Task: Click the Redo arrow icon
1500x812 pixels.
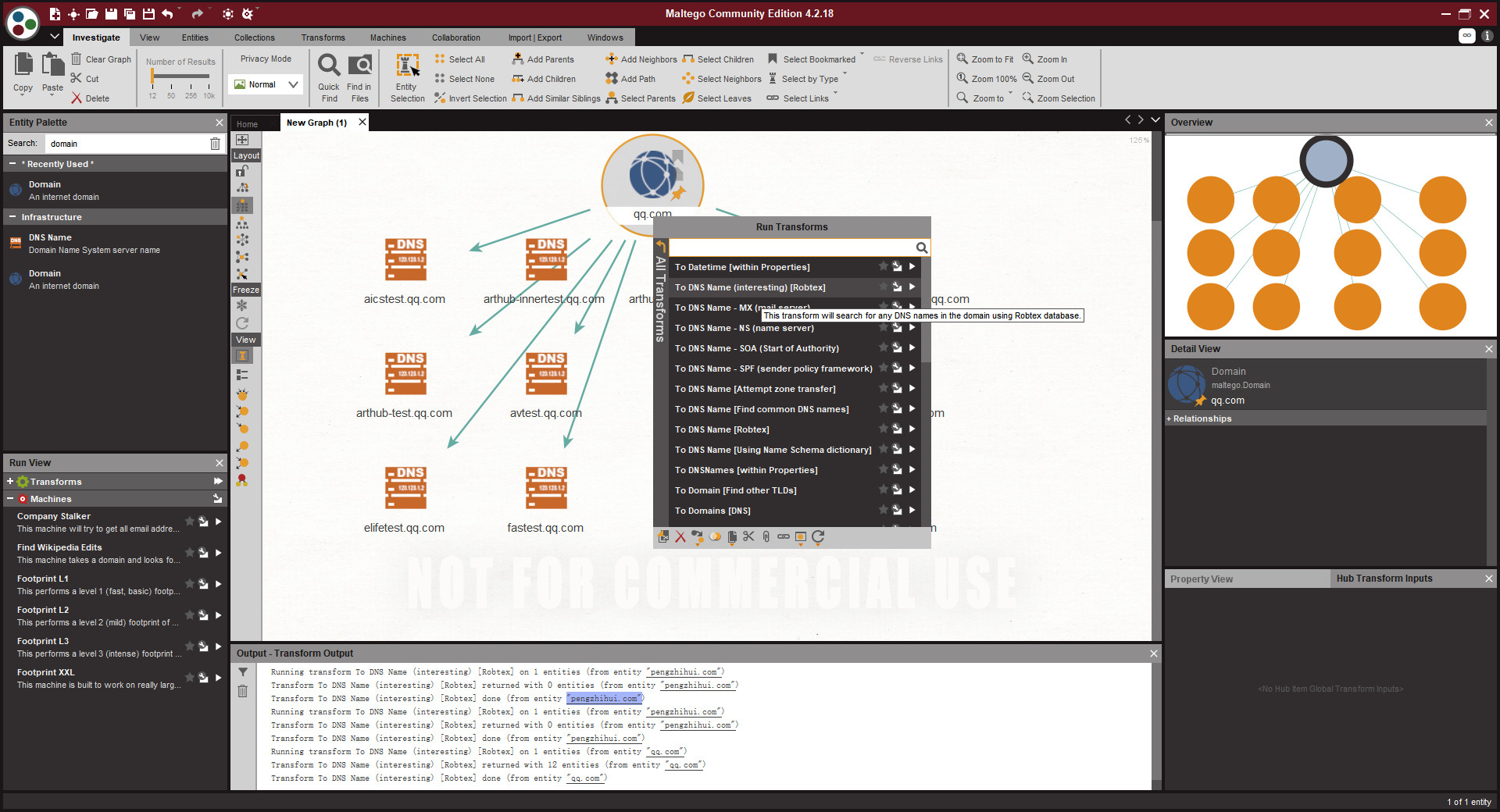Action: tap(197, 14)
